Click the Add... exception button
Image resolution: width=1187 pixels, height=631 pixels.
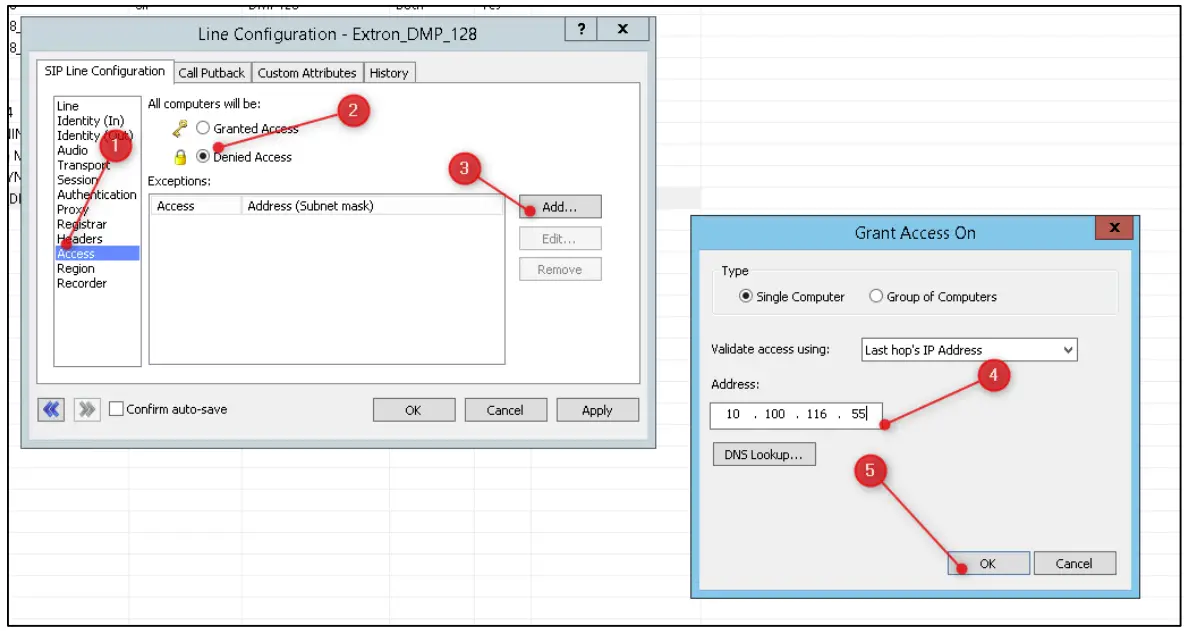pos(560,207)
